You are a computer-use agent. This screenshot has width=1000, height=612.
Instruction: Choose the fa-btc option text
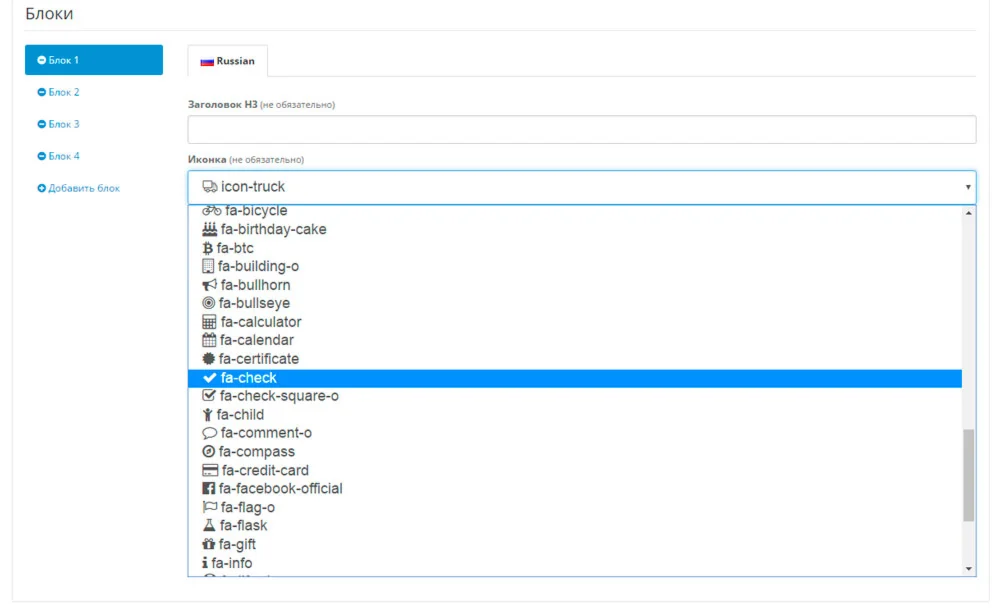(235, 249)
